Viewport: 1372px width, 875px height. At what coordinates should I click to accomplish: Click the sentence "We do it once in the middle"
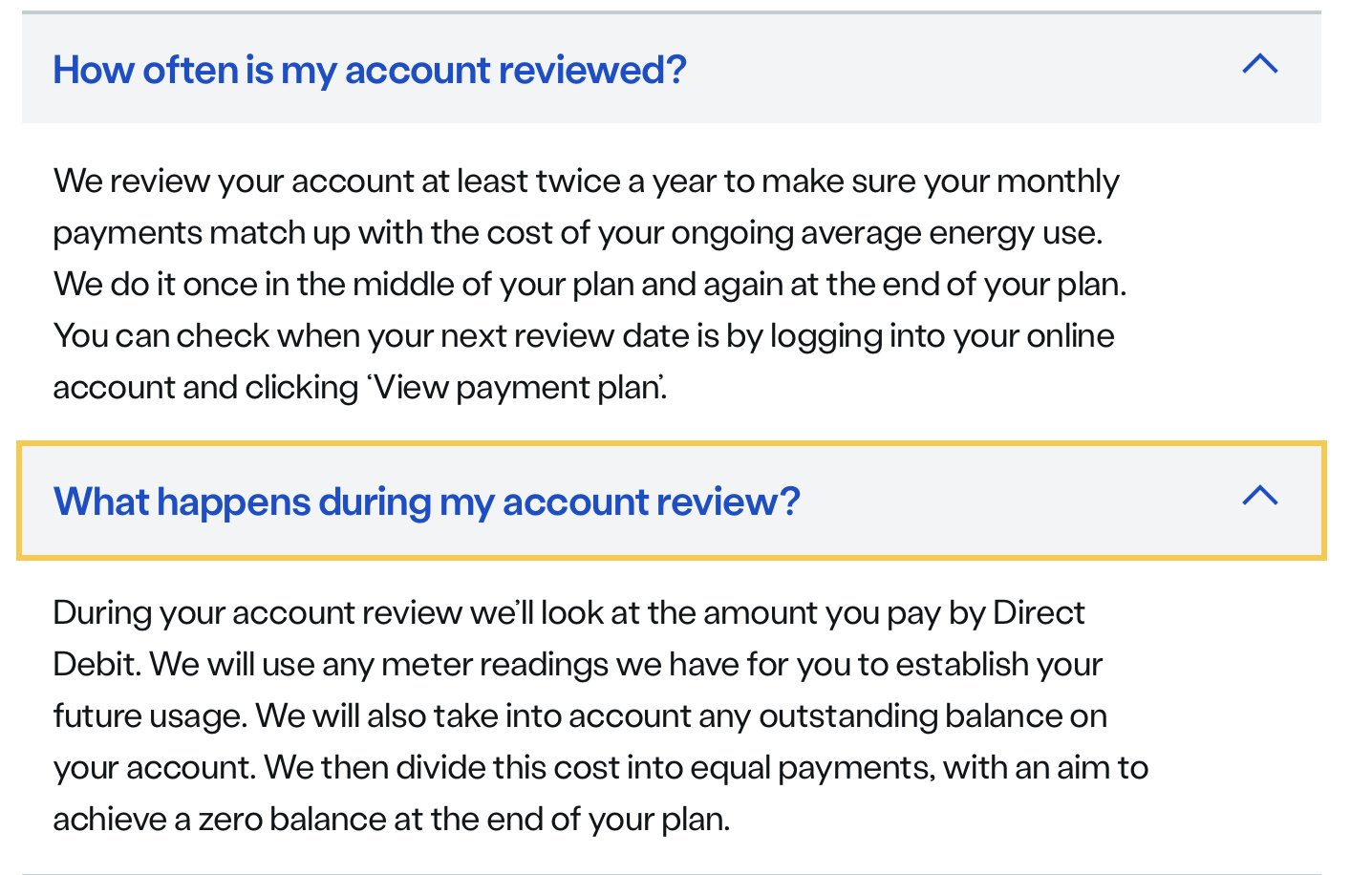589,285
